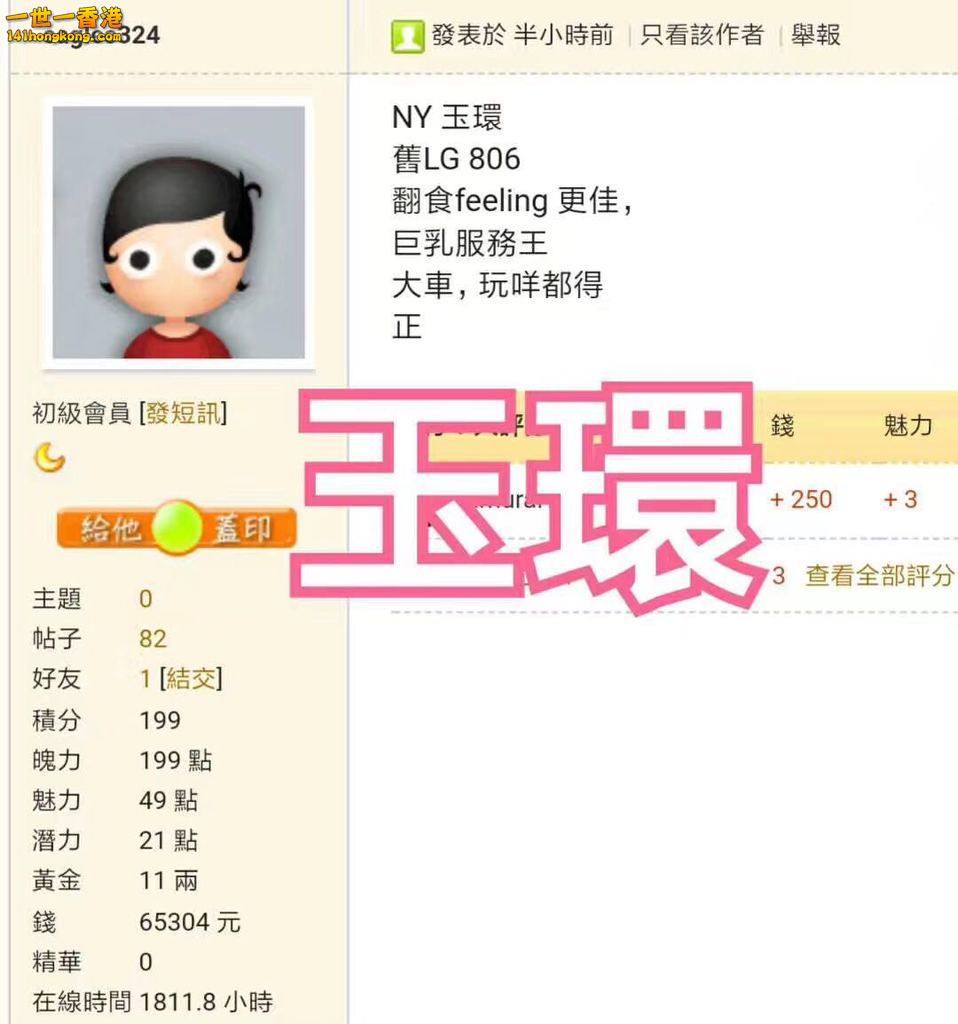View all ratings via 查看全部評分
Viewport: 958px width, 1024px height.
tap(879, 576)
